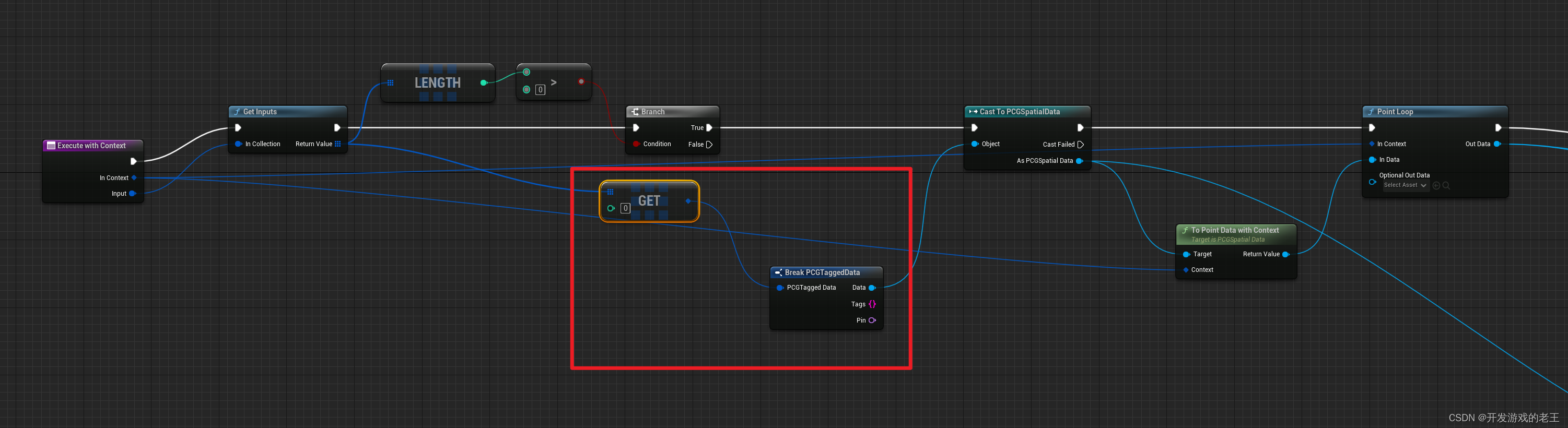
Task: Click Condition pin on Branch node
Action: (x=636, y=144)
